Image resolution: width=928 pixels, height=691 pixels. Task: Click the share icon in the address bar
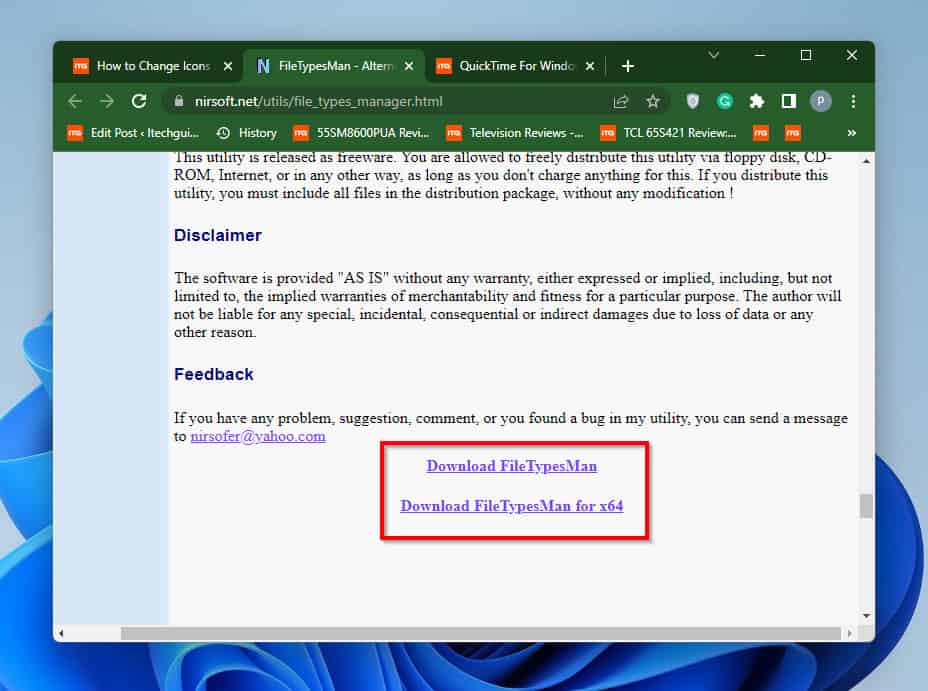coord(620,101)
